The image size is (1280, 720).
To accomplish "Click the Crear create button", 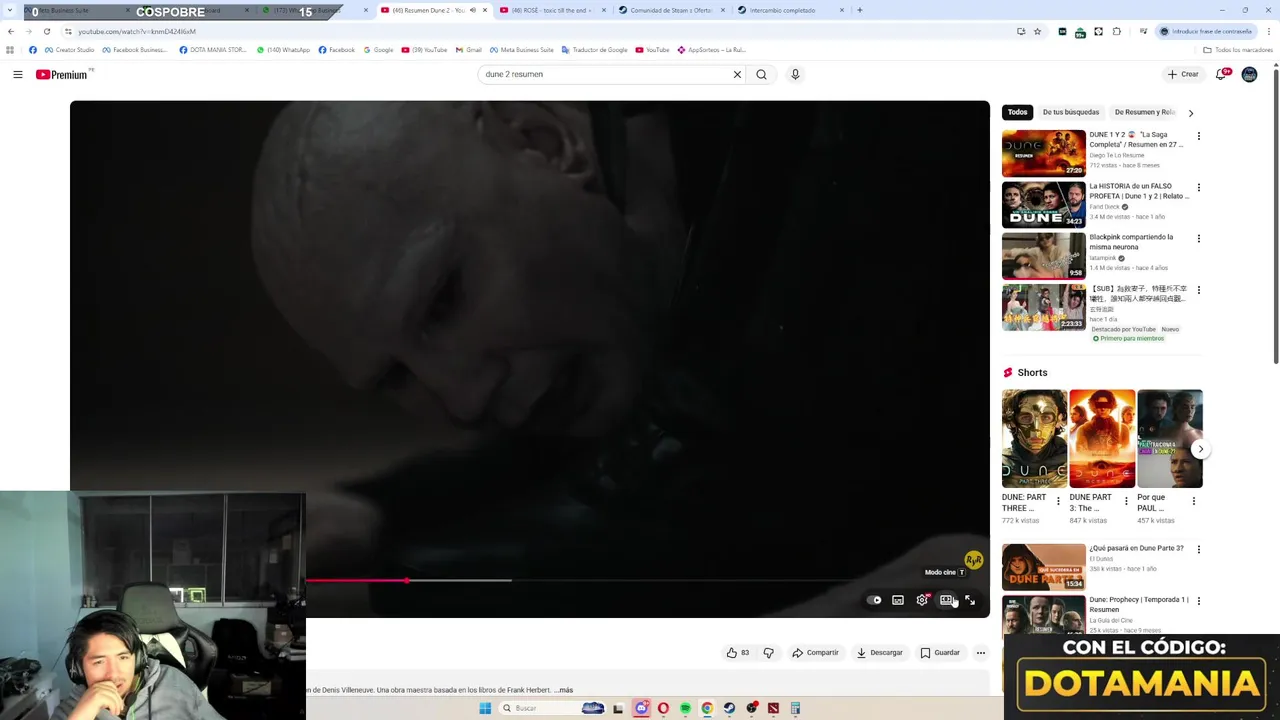I will [x=1182, y=74].
